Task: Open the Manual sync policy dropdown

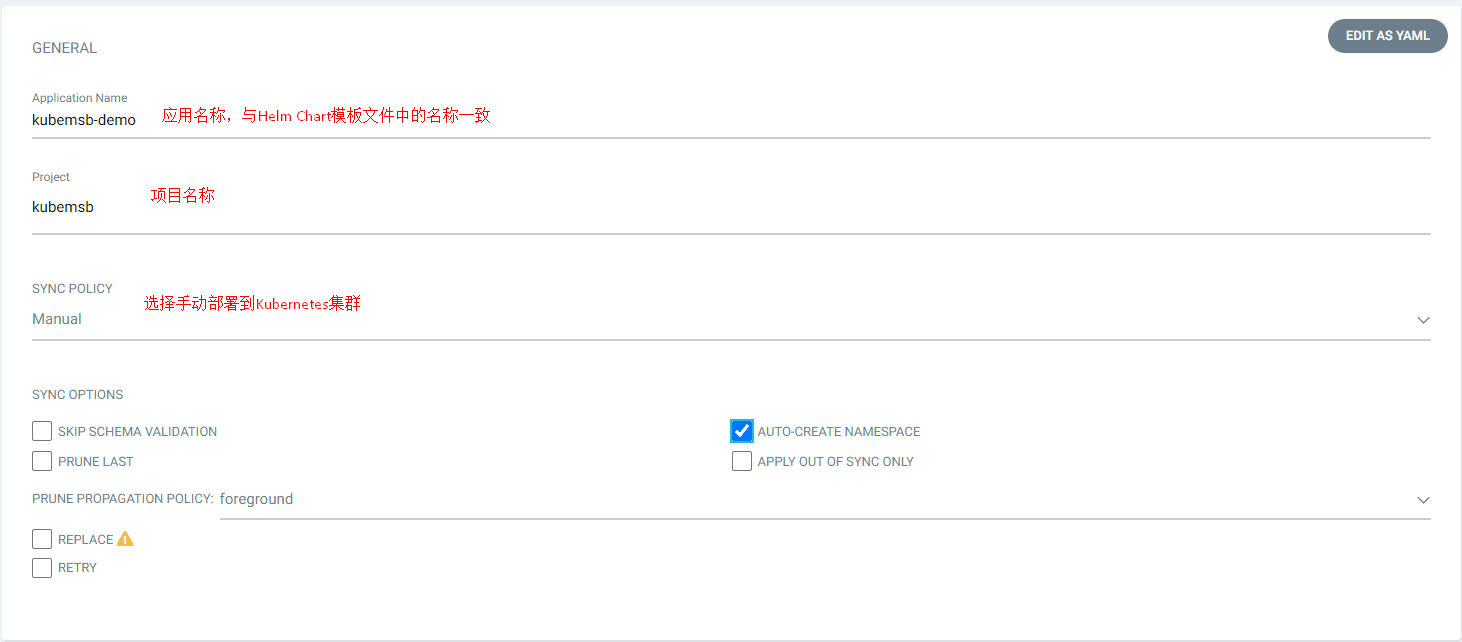Action: pos(731,319)
